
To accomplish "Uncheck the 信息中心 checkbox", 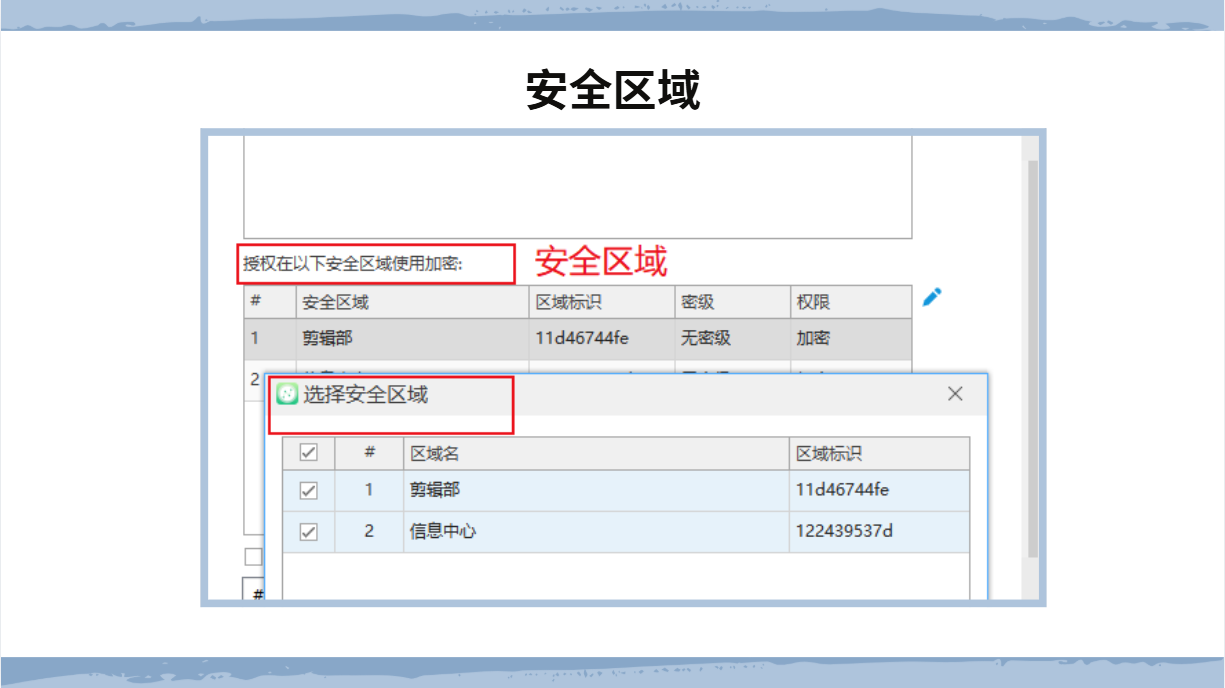I will (x=309, y=532).
